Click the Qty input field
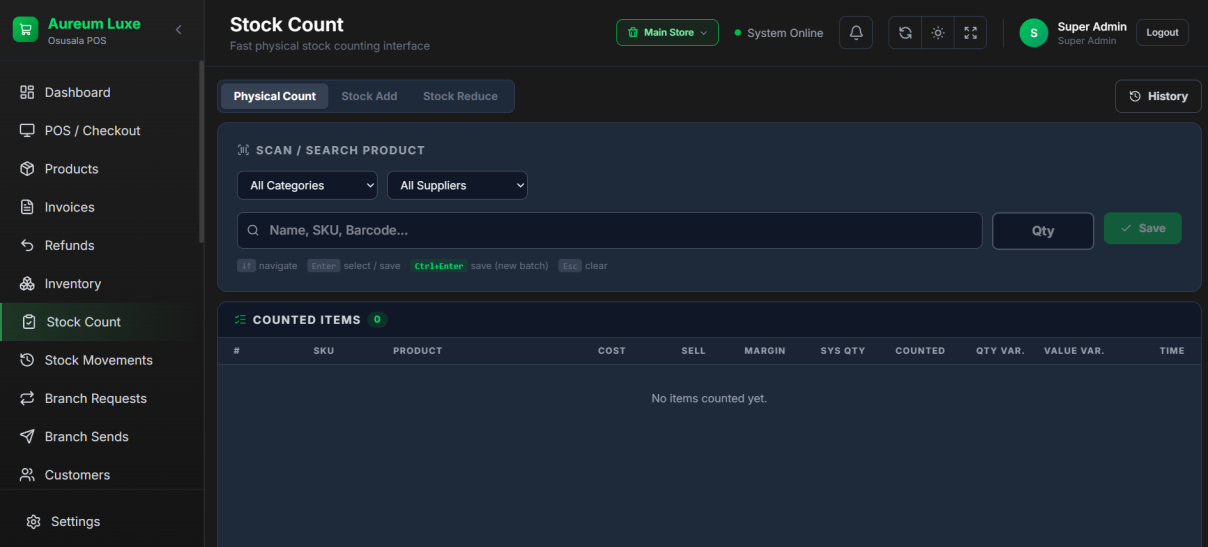Viewport: 1208px width, 547px height. (x=1043, y=231)
